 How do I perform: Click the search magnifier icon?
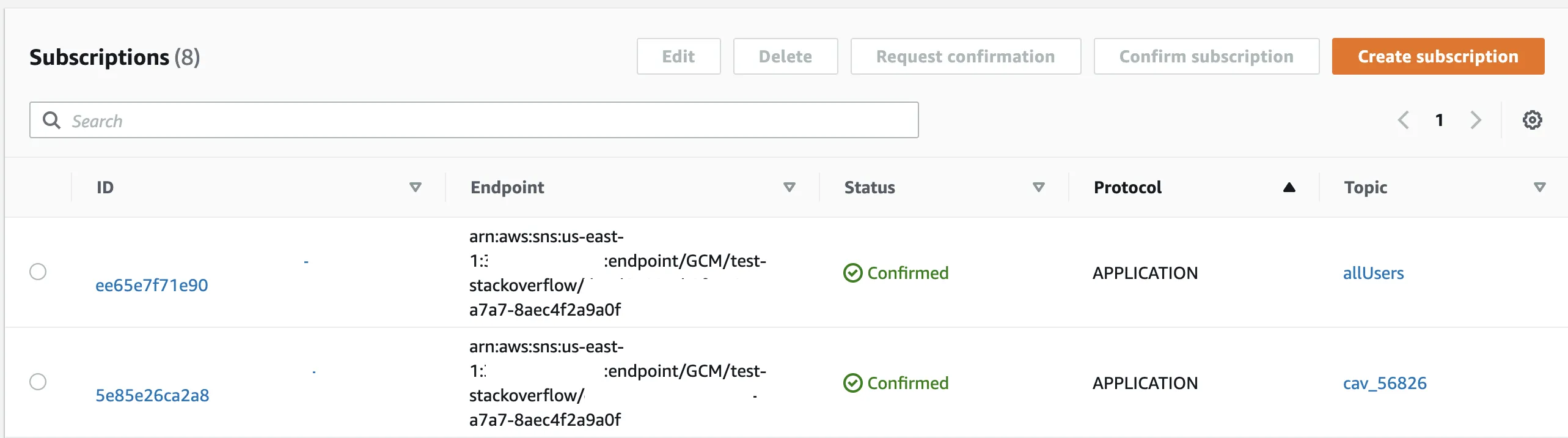(52, 120)
